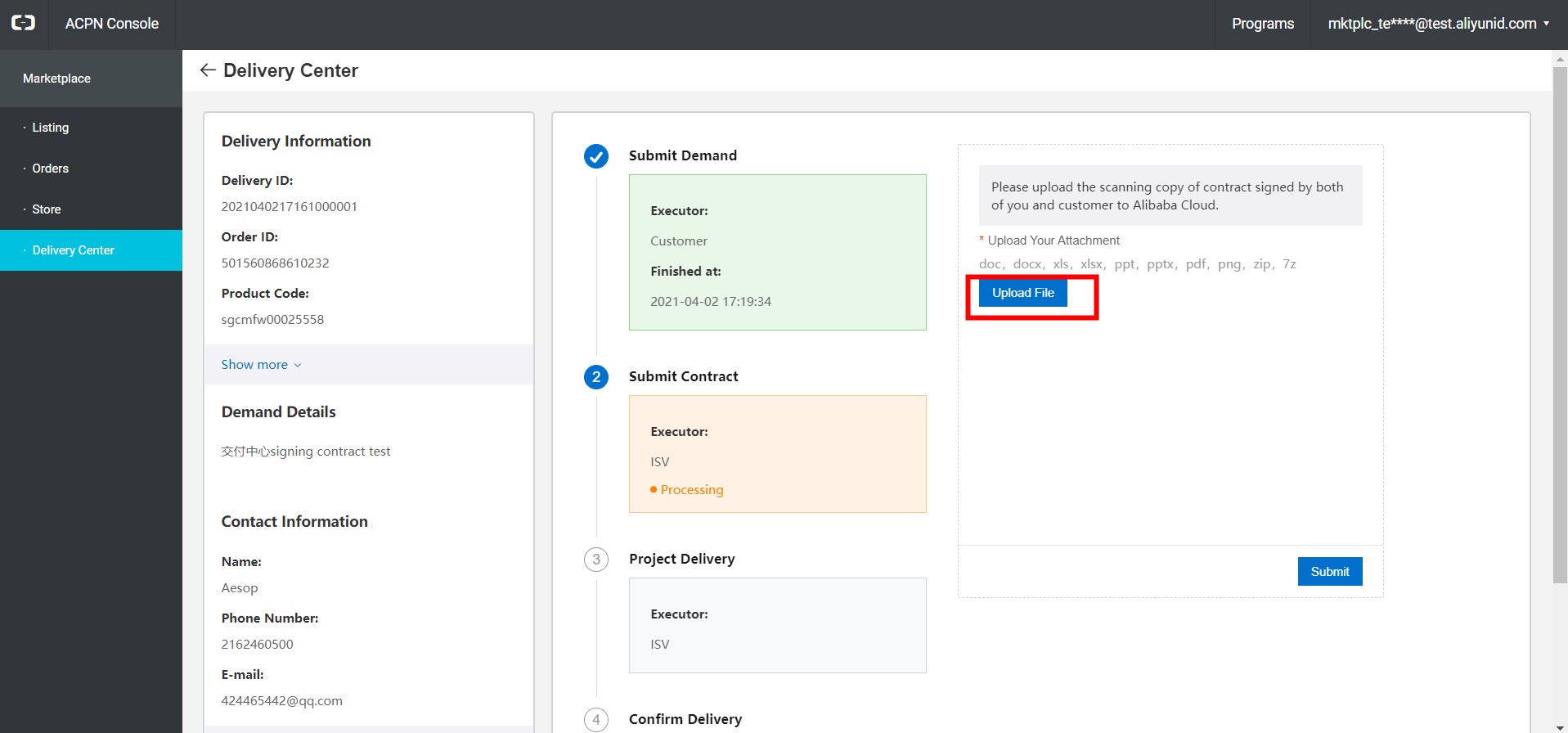Open the account email dropdown menu

(x=1438, y=24)
